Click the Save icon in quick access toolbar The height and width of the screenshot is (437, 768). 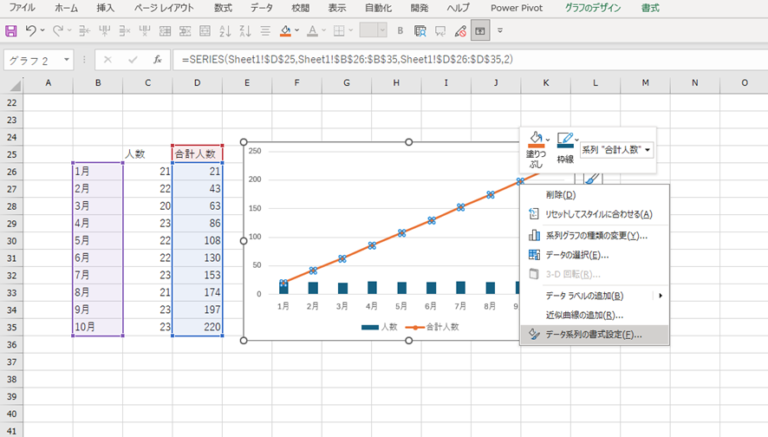(x=11, y=31)
